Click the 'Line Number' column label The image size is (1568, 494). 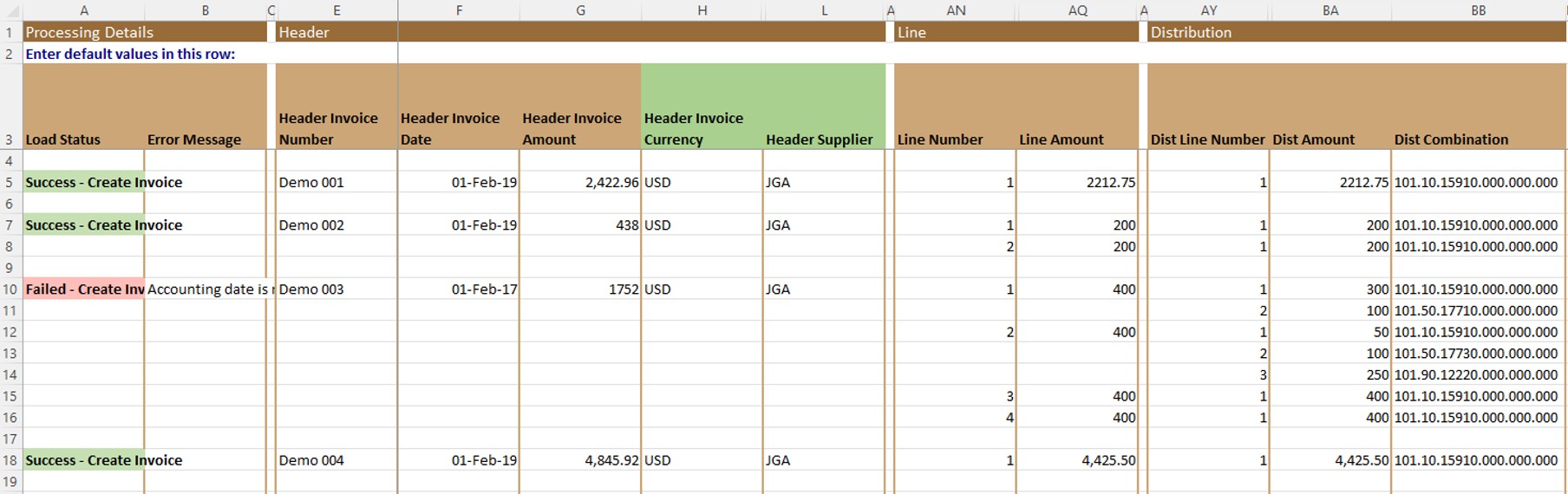pos(940,140)
